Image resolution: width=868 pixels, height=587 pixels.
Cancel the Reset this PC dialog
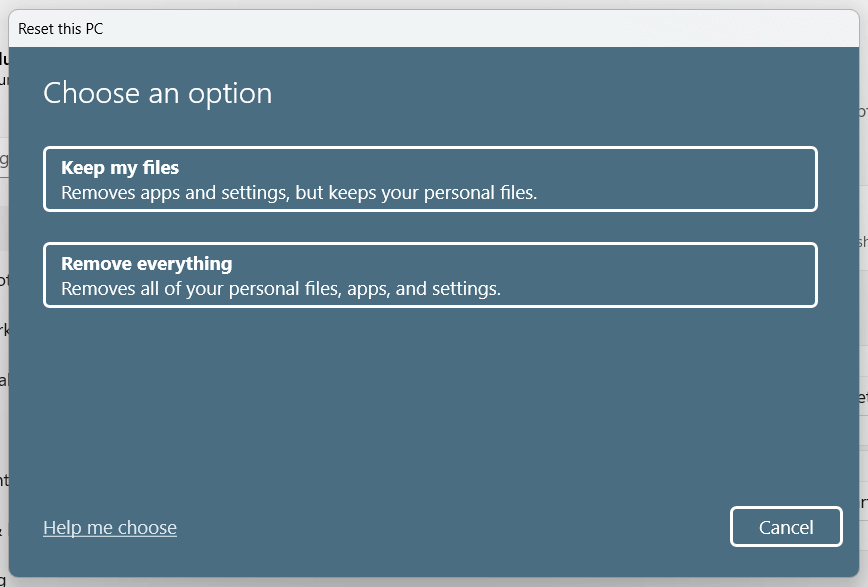pyautogui.click(x=786, y=527)
